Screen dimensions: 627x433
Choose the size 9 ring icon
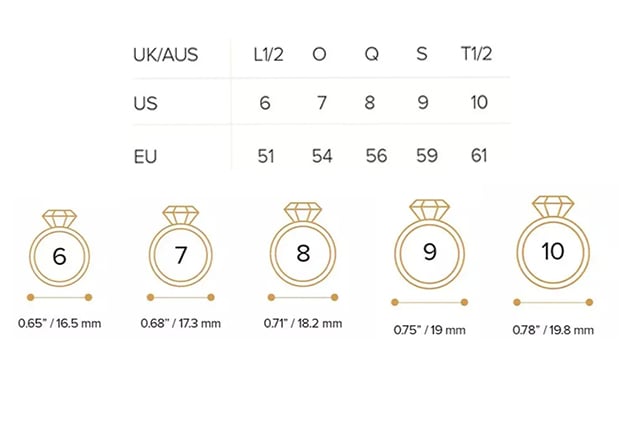click(430, 247)
